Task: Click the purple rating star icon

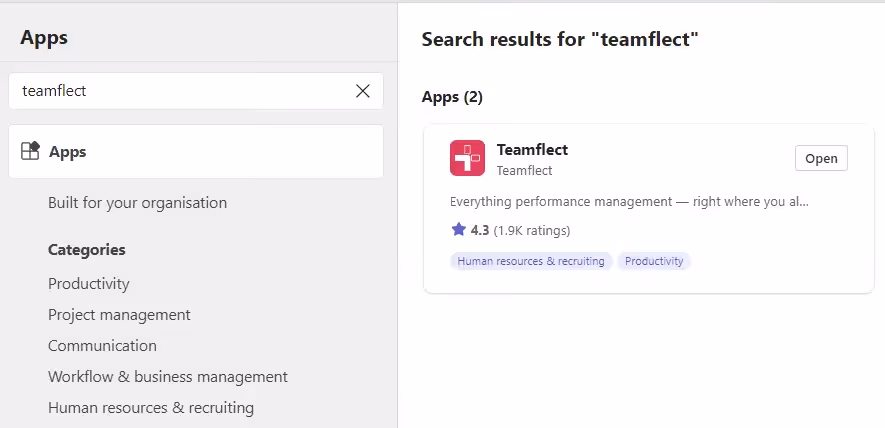Action: coord(458,229)
